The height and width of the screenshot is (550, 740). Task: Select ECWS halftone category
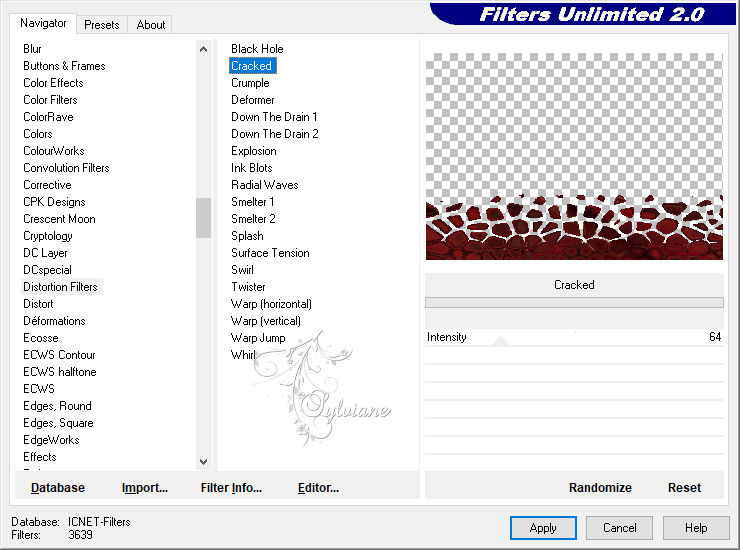(x=60, y=372)
